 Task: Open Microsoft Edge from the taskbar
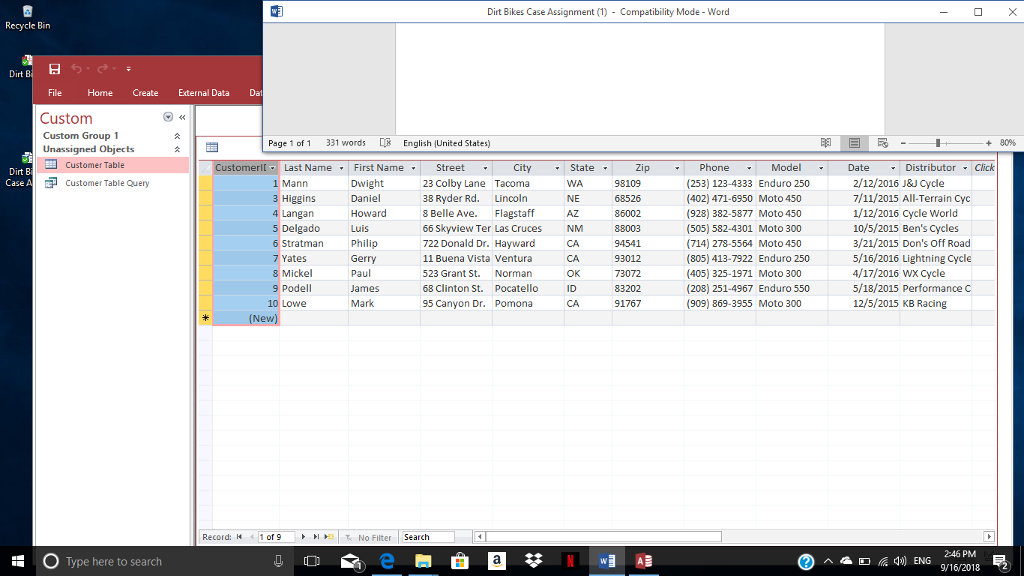tap(387, 561)
